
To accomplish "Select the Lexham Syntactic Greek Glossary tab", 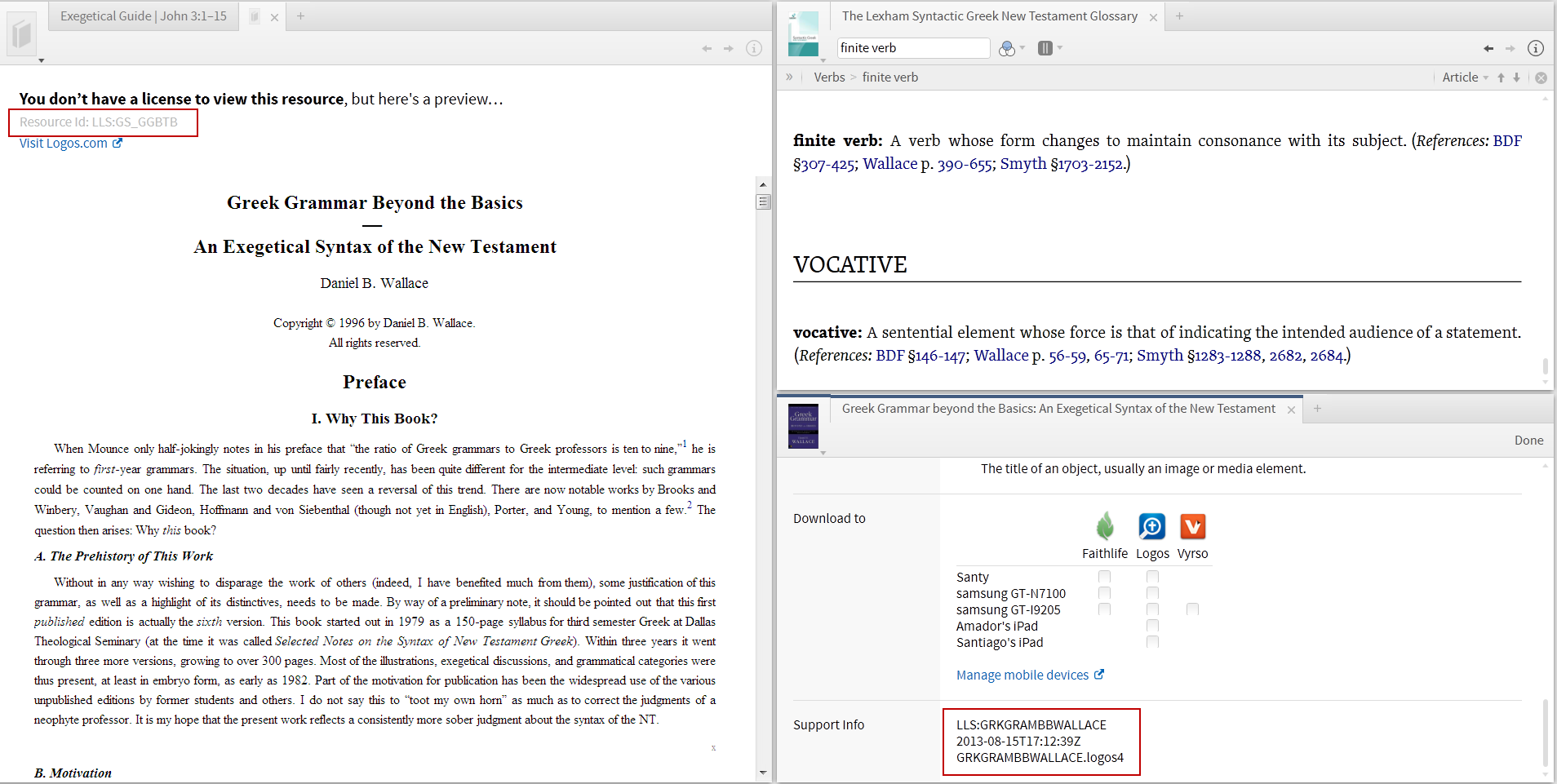I will [x=989, y=16].
